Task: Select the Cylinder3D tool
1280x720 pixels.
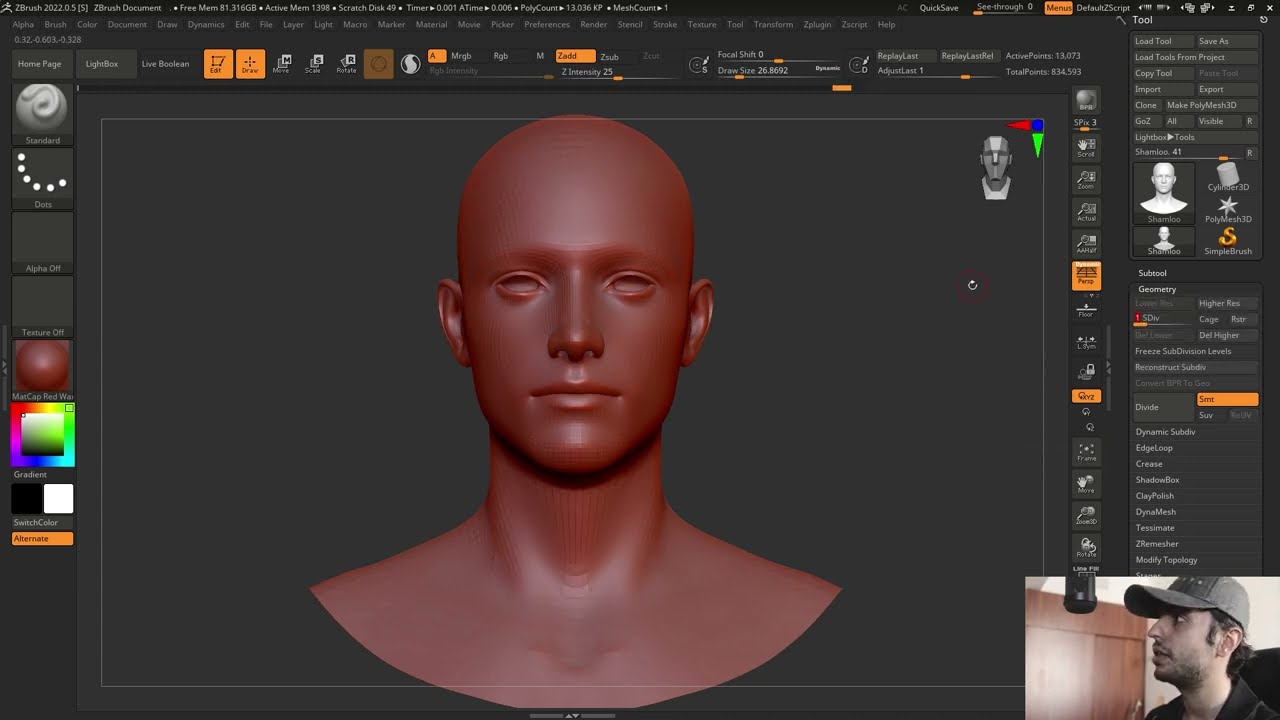Action: tap(1228, 178)
